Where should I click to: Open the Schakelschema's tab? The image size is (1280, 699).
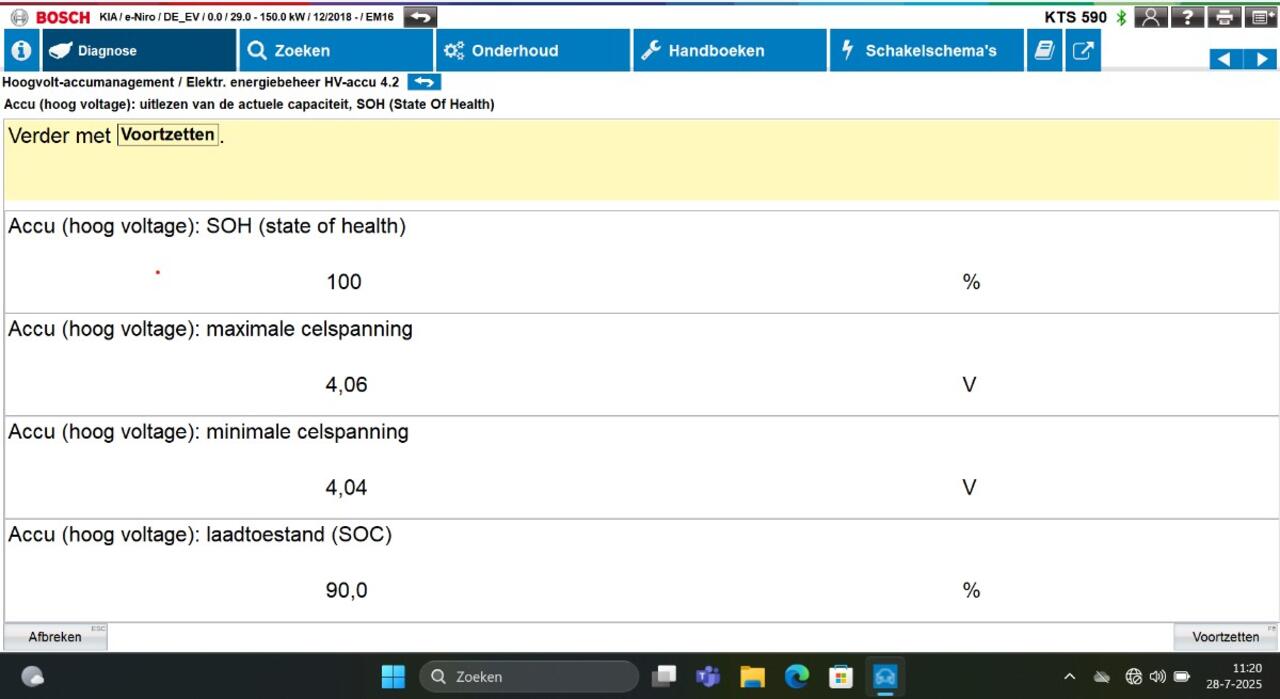[x=926, y=51]
